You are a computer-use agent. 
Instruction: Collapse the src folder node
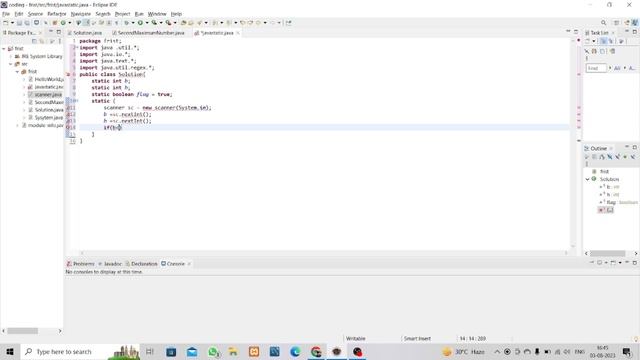[11, 64]
